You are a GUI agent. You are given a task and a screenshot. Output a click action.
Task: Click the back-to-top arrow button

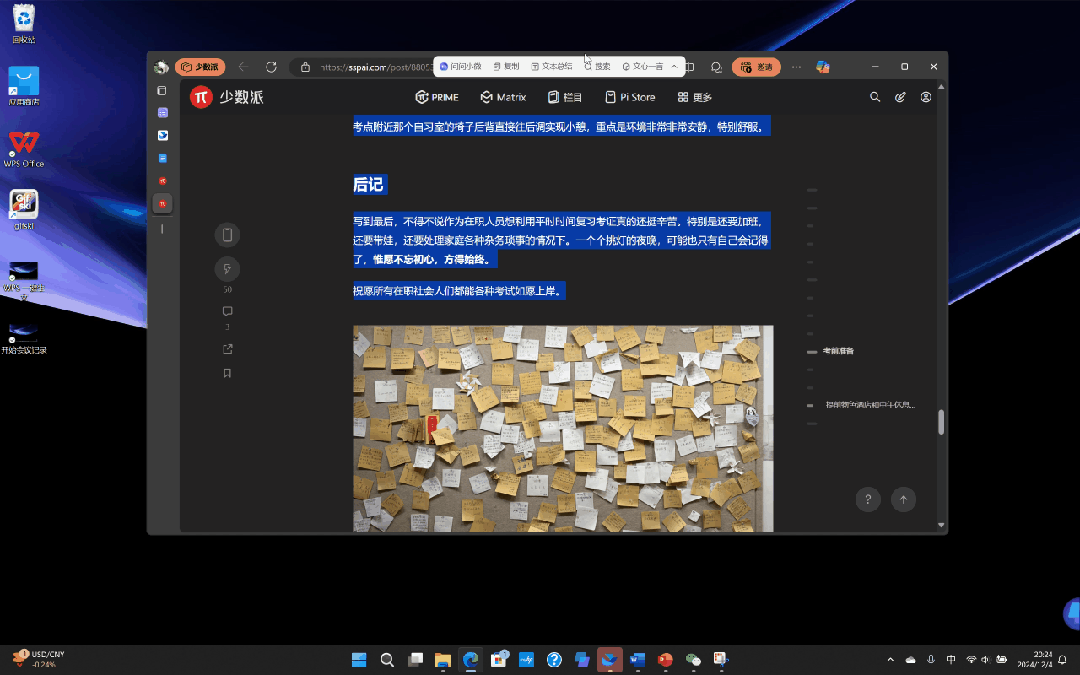pyautogui.click(x=904, y=499)
